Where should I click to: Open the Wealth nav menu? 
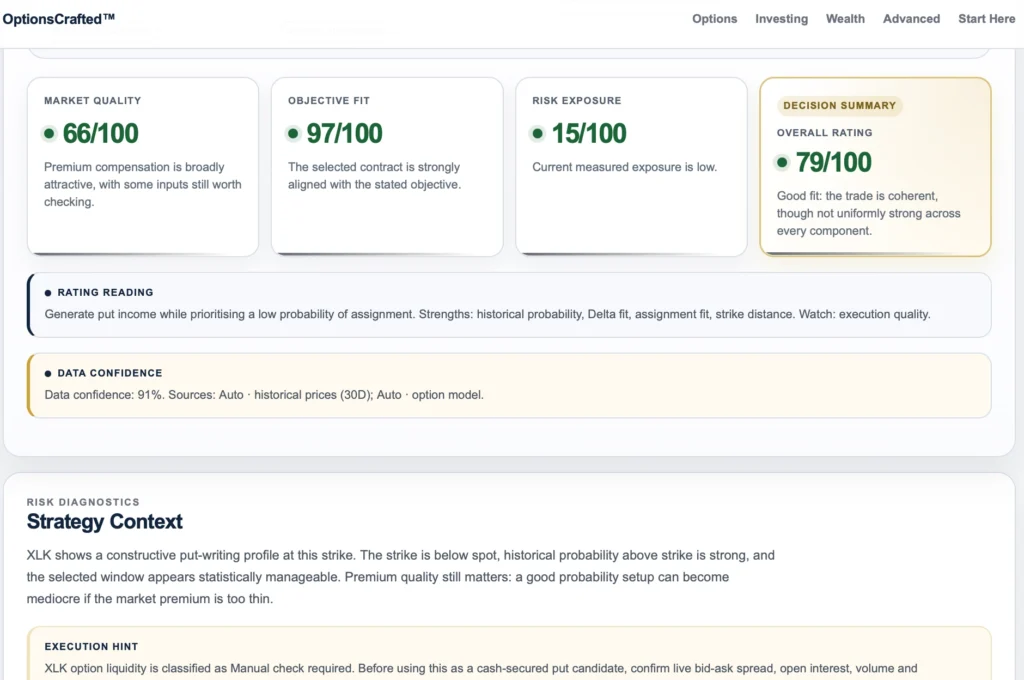pyautogui.click(x=845, y=19)
